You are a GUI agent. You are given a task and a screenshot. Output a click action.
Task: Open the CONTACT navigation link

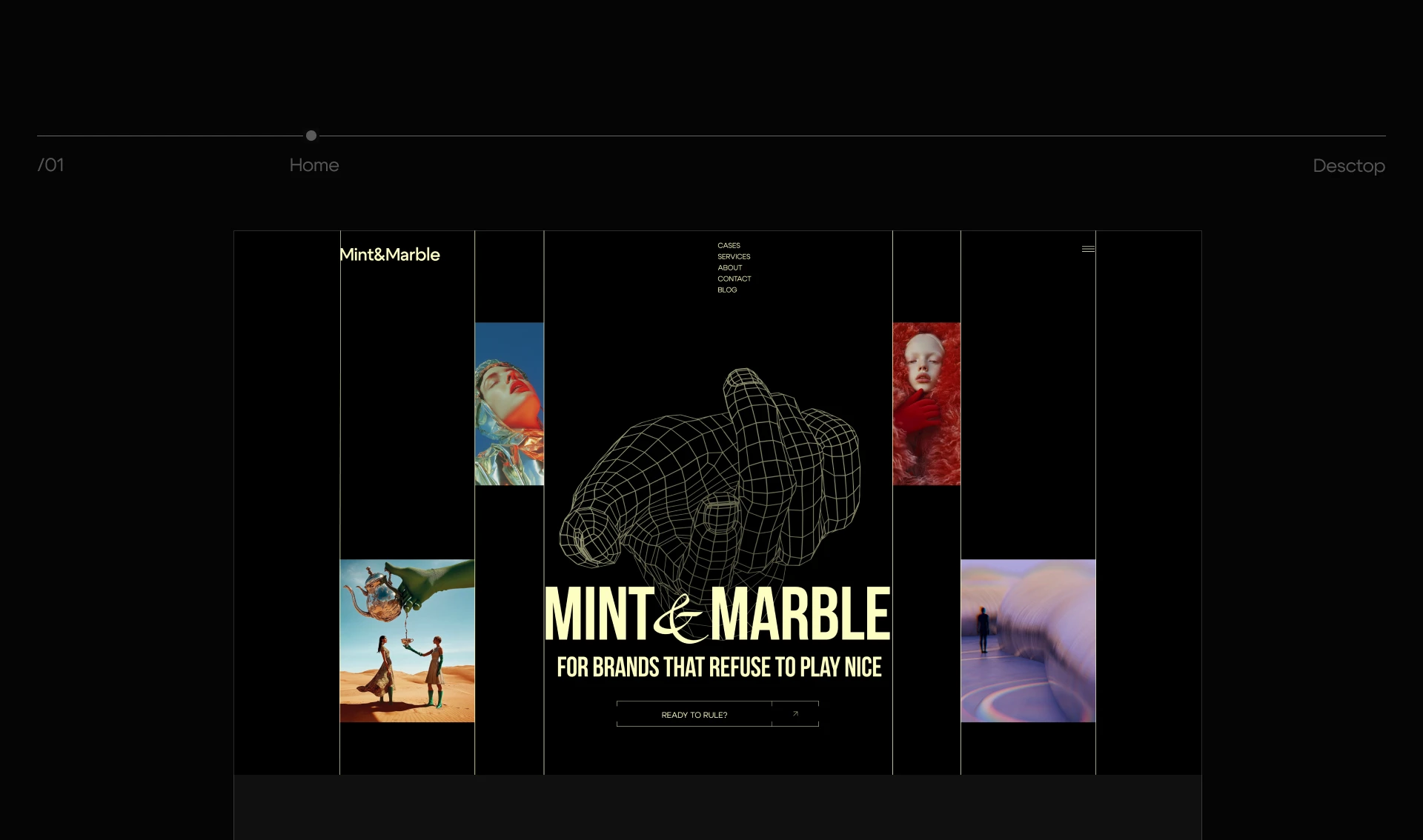pyautogui.click(x=734, y=279)
